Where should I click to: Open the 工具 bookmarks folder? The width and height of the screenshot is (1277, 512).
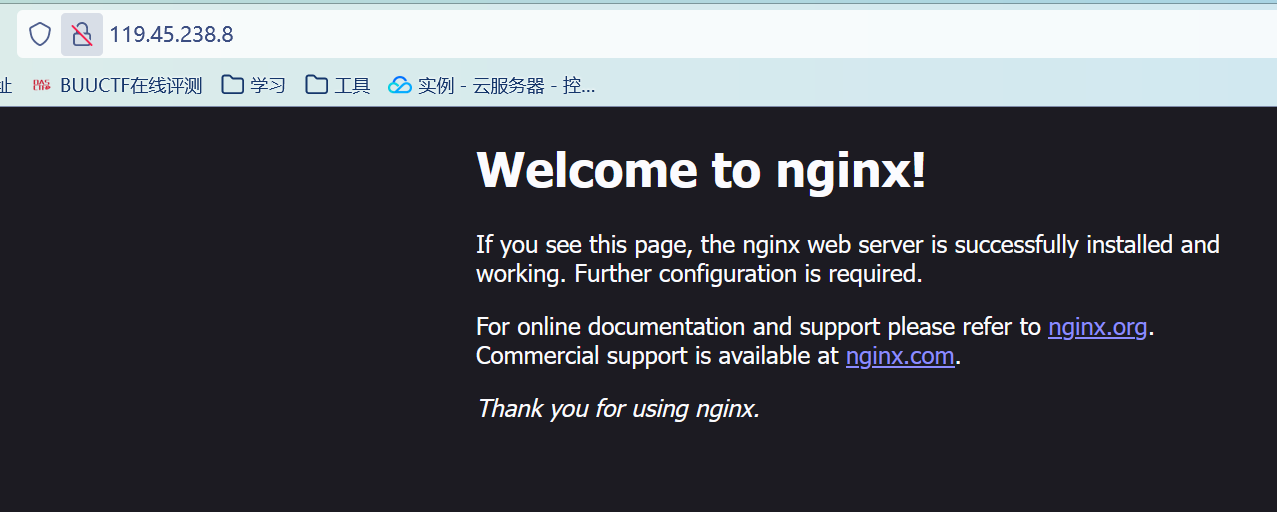pyautogui.click(x=338, y=86)
